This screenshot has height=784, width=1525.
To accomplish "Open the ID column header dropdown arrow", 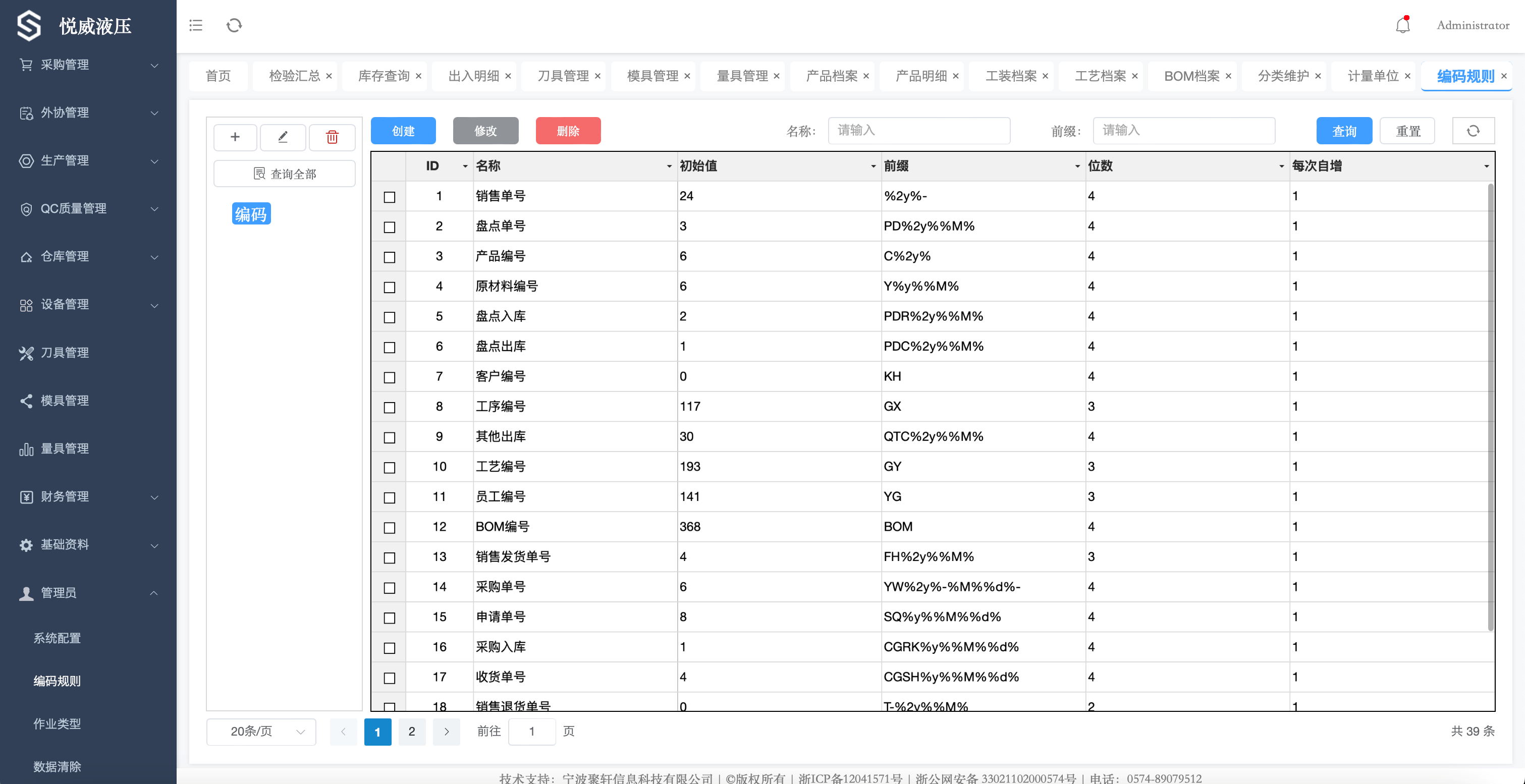I will coord(465,167).
